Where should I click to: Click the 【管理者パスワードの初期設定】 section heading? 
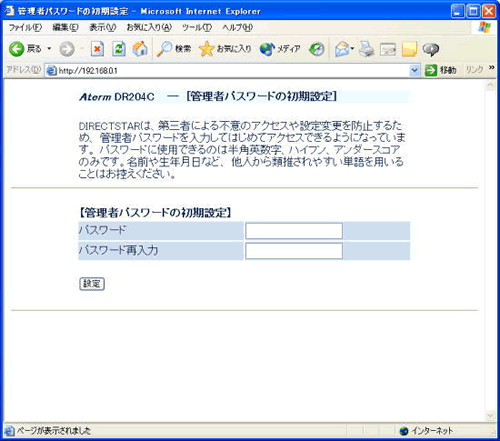pyautogui.click(x=155, y=213)
